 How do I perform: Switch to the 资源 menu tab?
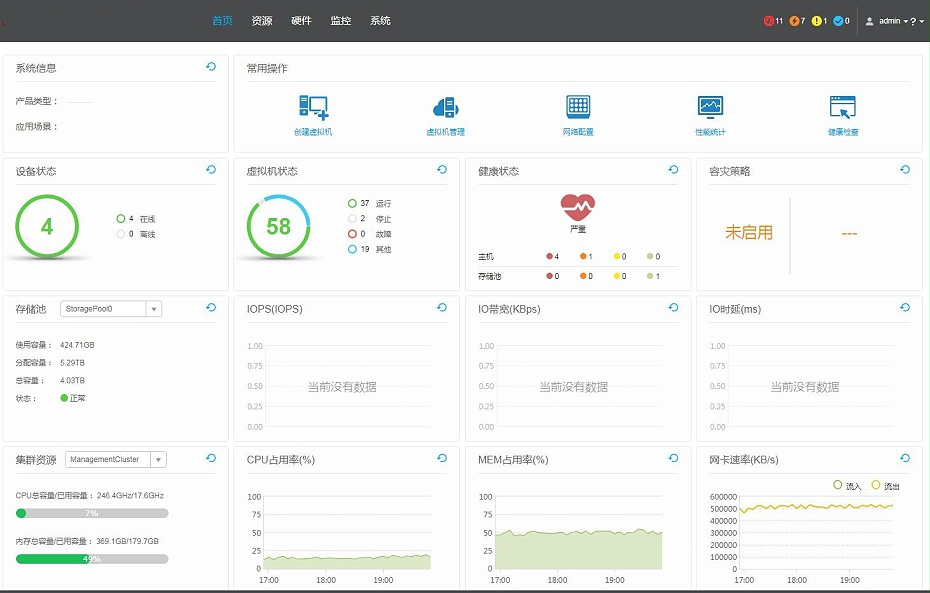tap(261, 20)
